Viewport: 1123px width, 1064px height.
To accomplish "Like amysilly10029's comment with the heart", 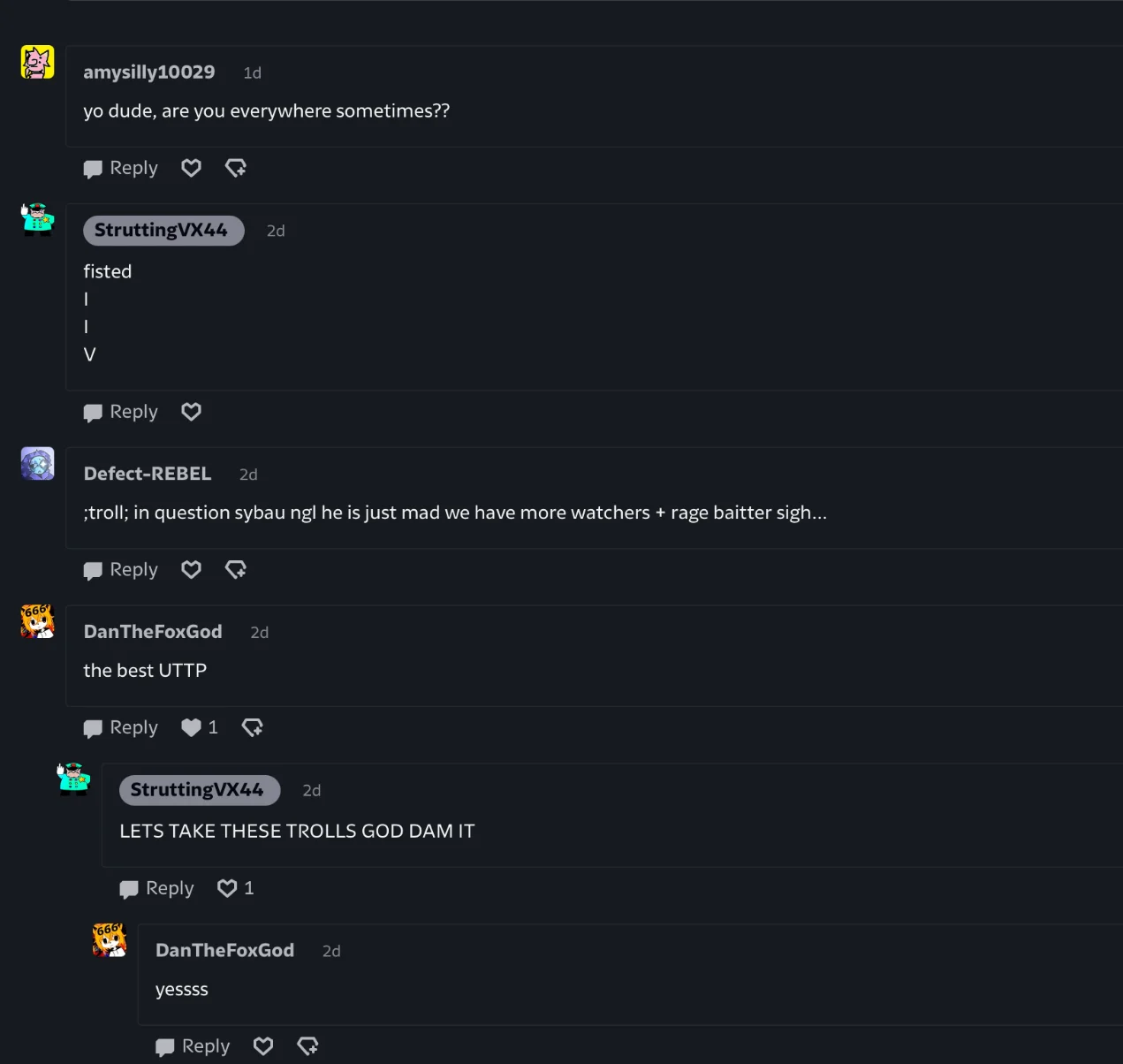I will tap(191, 168).
